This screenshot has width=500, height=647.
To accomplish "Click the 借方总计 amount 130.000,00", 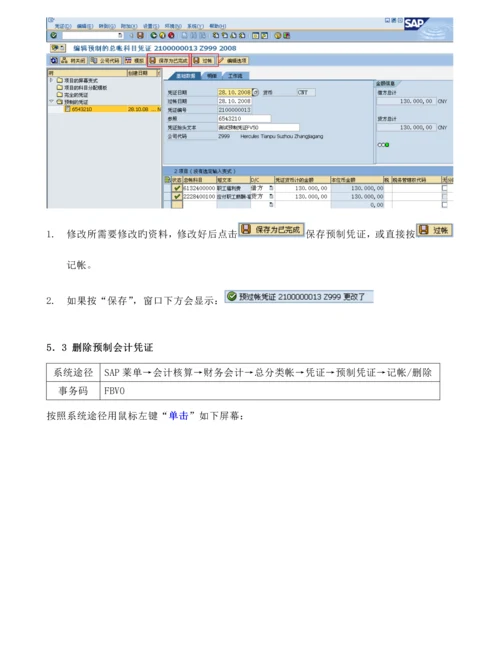I will (406, 101).
